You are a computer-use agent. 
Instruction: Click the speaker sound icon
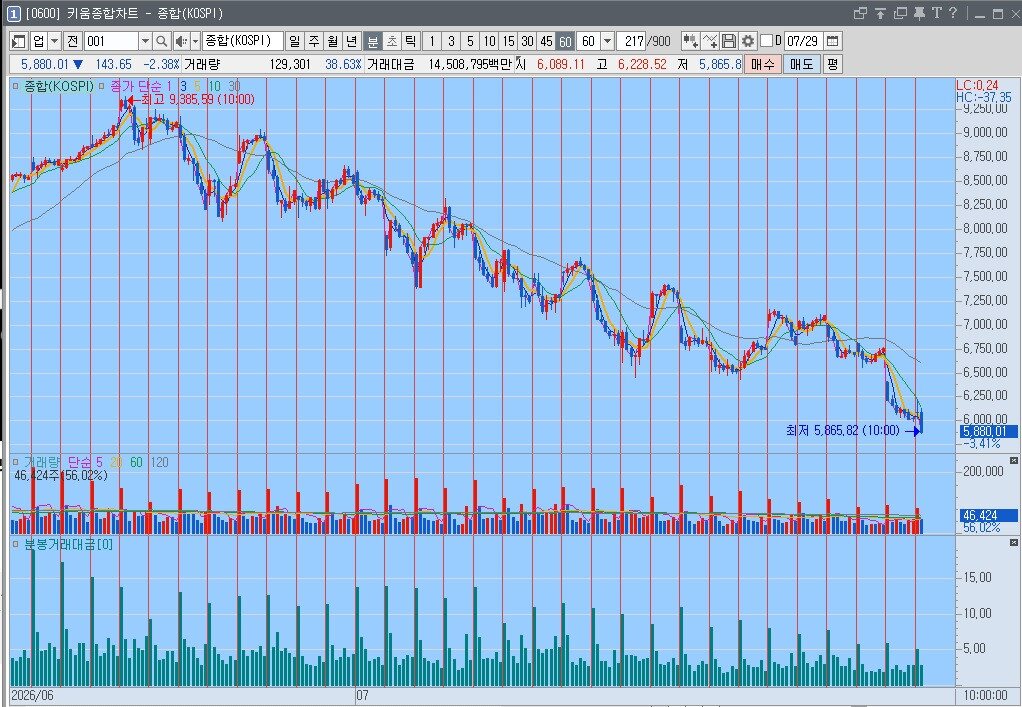click(x=181, y=41)
